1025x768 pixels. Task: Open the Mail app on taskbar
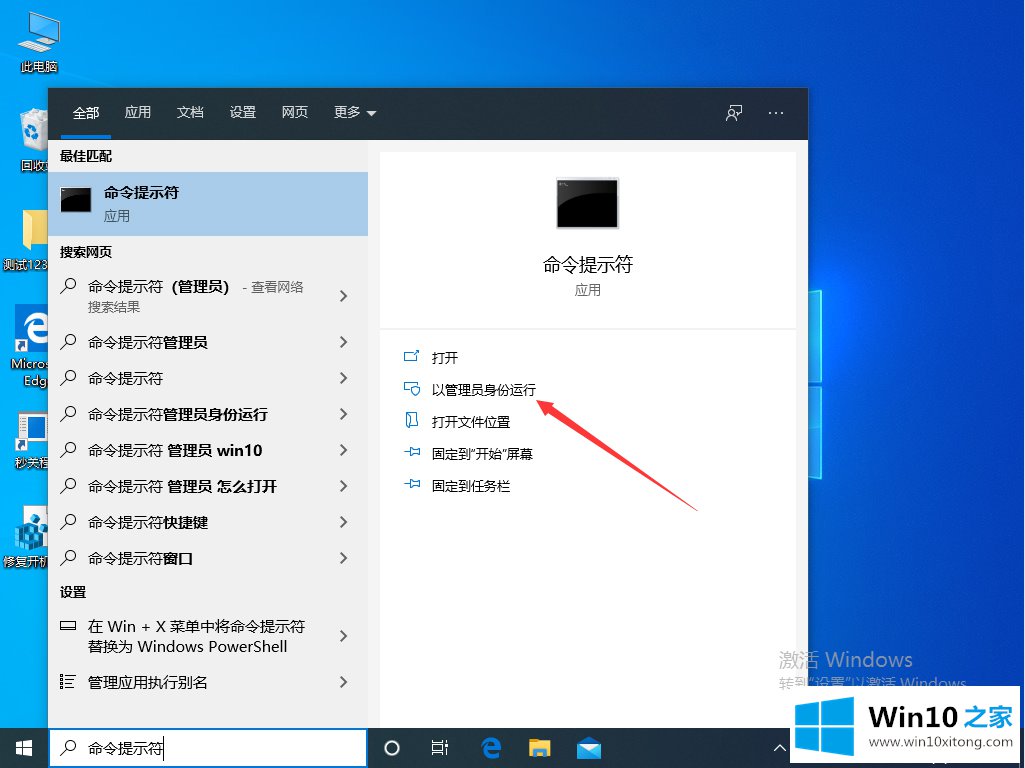(x=588, y=747)
